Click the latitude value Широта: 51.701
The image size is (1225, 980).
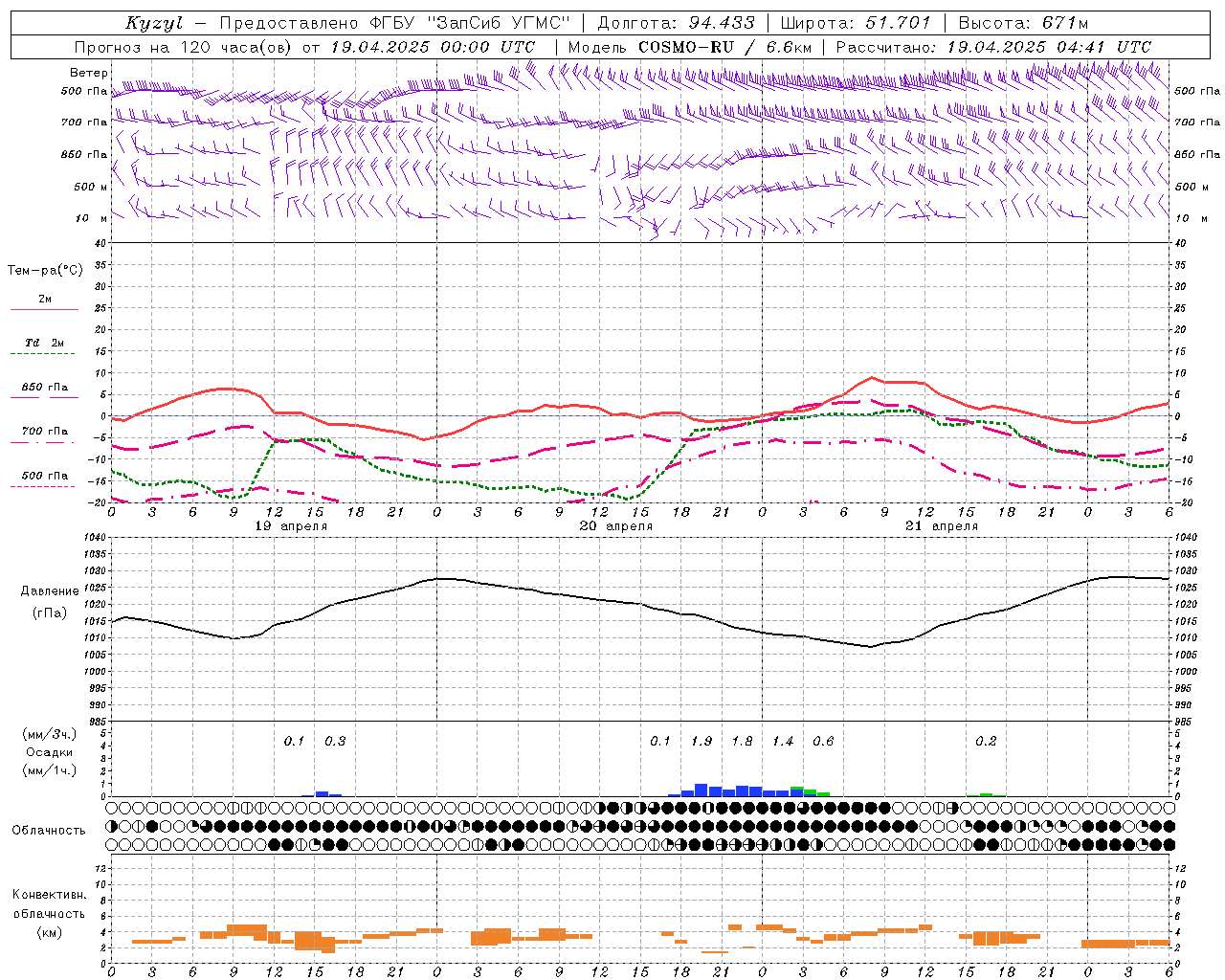coord(856,23)
